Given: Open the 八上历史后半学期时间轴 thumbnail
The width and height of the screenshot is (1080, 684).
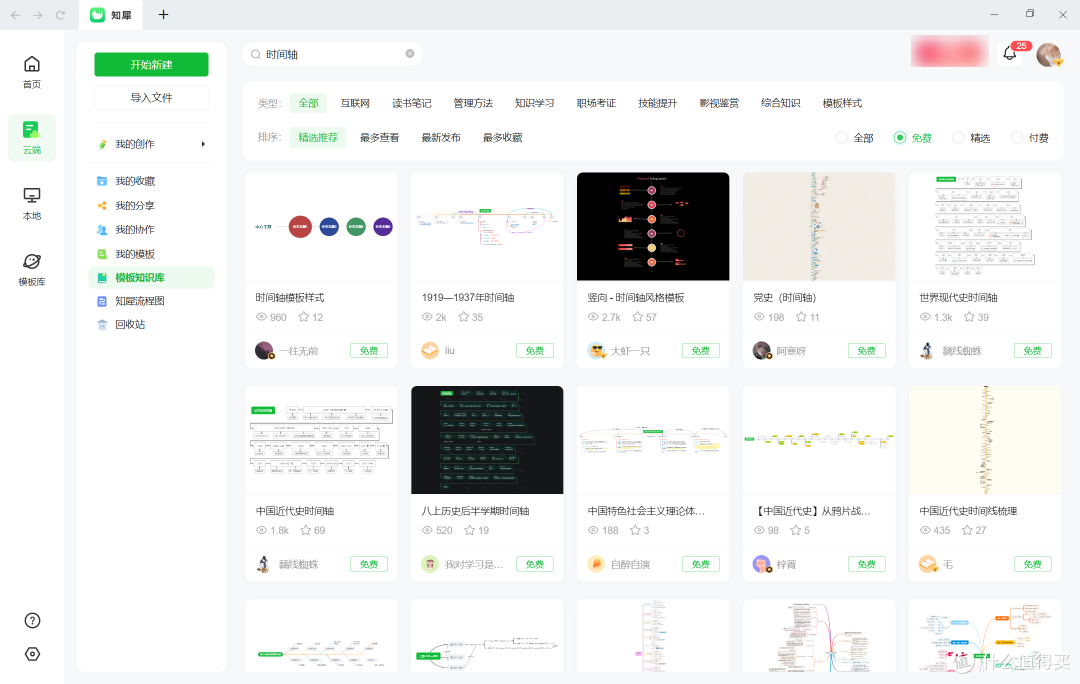Looking at the screenshot, I should 487,440.
